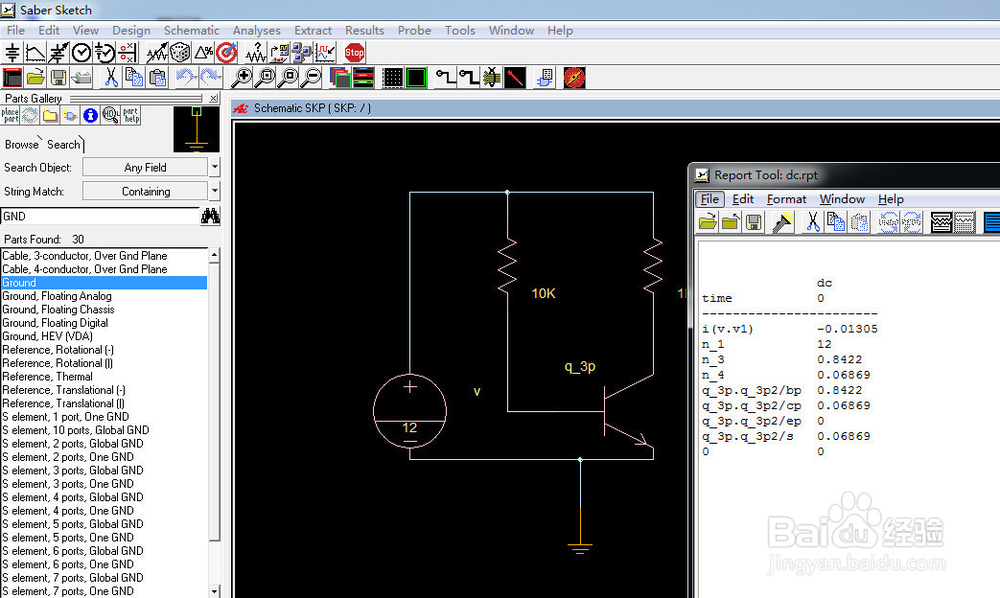1000x598 pixels.
Task: Open the Design menu
Action: [x=131, y=31]
